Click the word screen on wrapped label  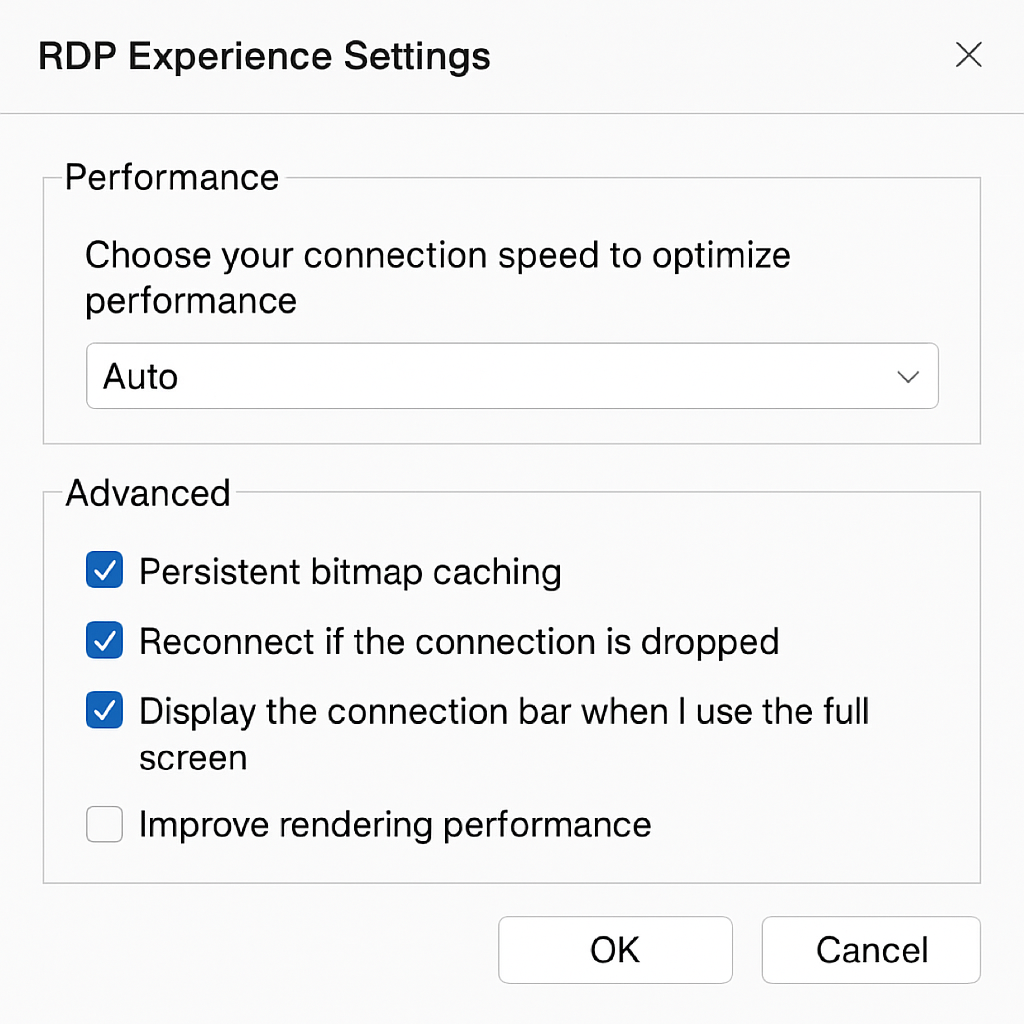tap(193, 758)
